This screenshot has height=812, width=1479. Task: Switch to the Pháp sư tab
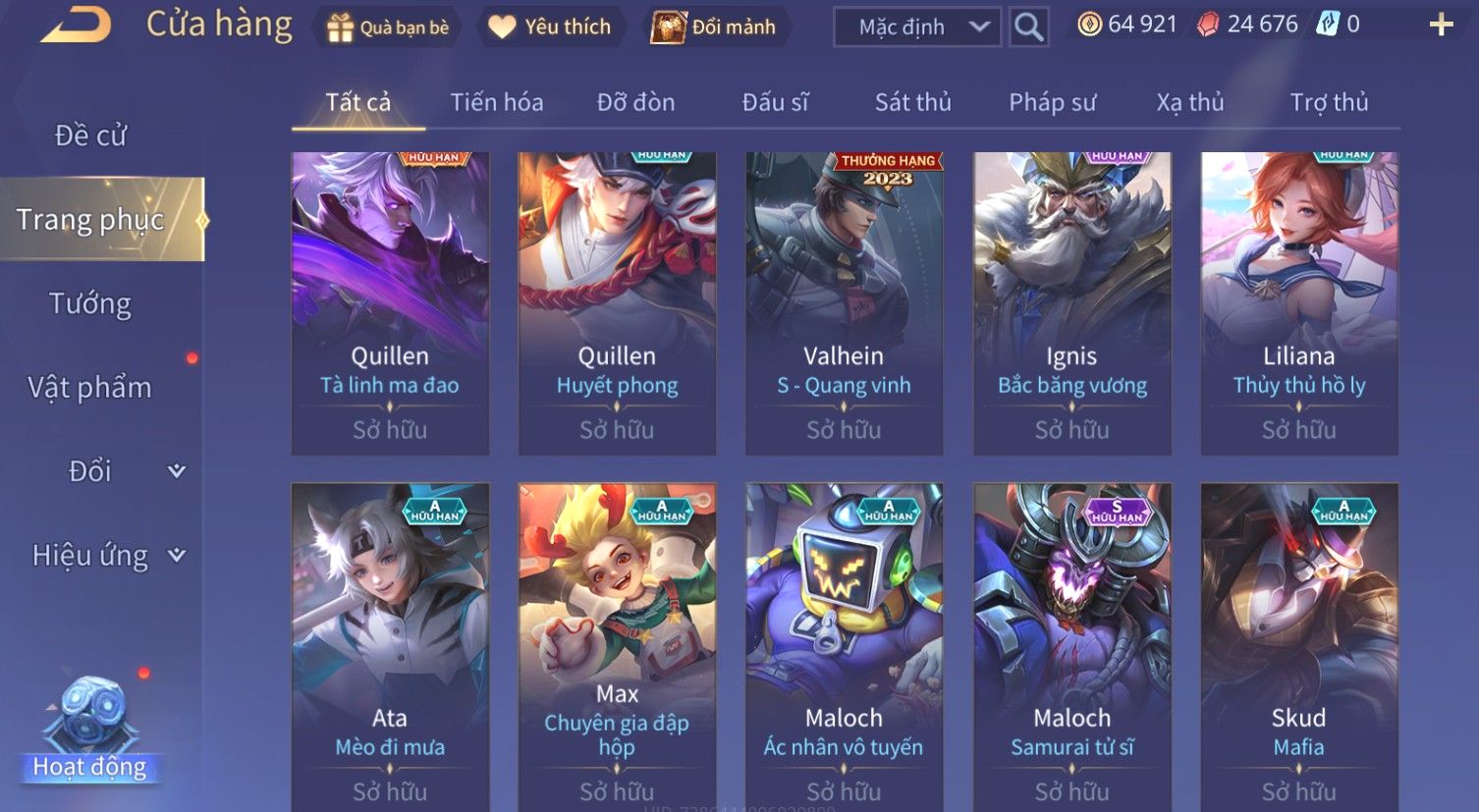click(x=1053, y=102)
